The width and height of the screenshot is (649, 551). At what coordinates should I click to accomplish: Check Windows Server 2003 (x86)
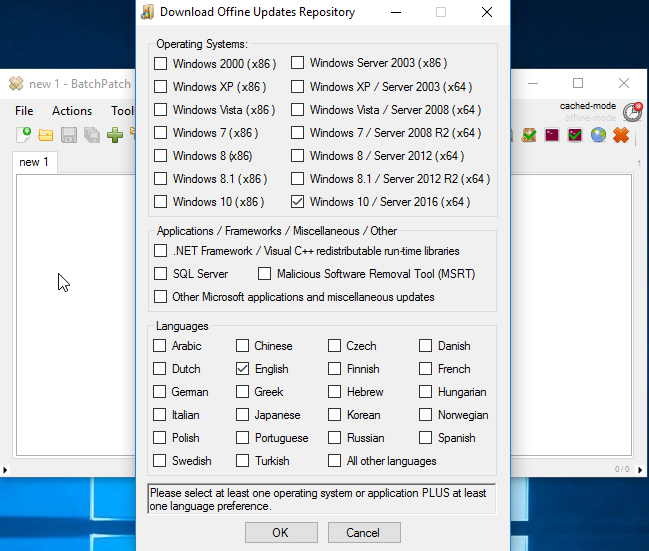297,63
